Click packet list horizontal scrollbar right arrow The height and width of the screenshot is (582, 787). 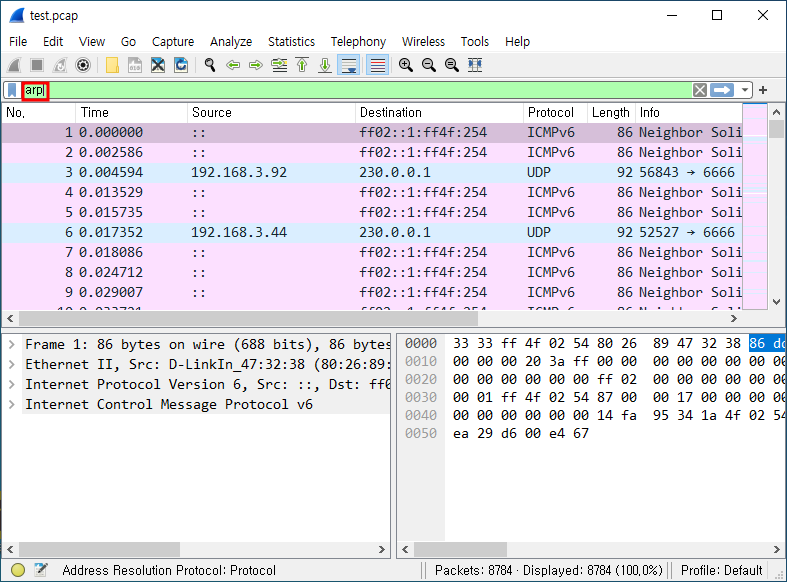click(734, 319)
